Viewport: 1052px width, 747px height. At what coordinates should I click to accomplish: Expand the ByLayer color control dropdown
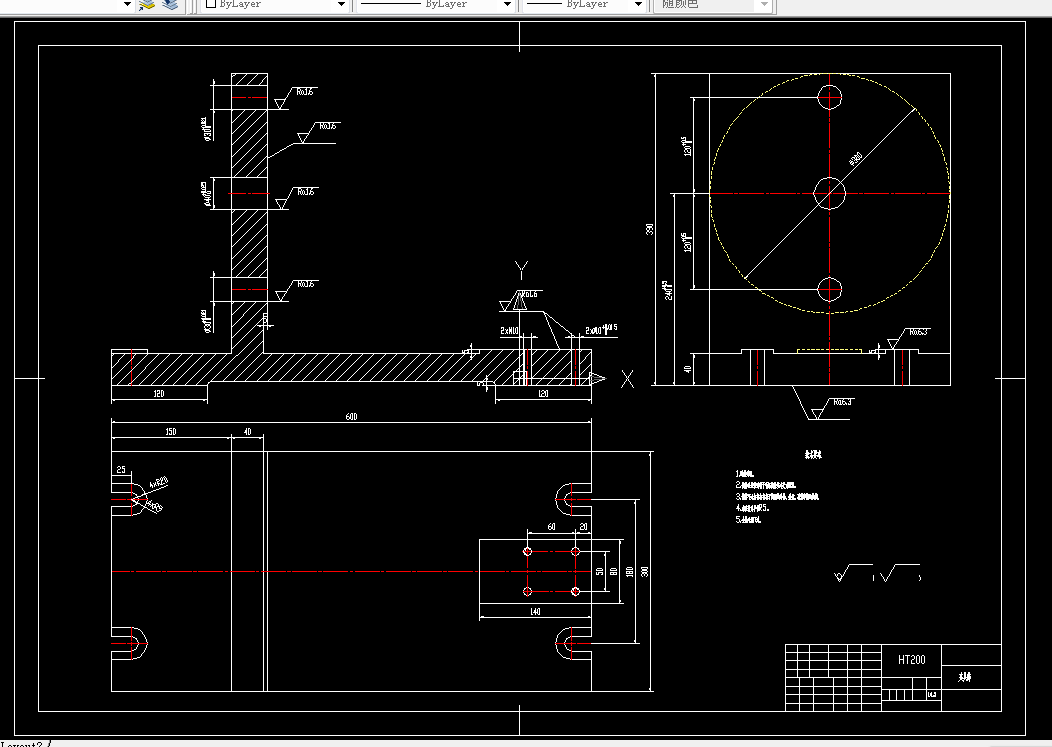tap(341, 4)
